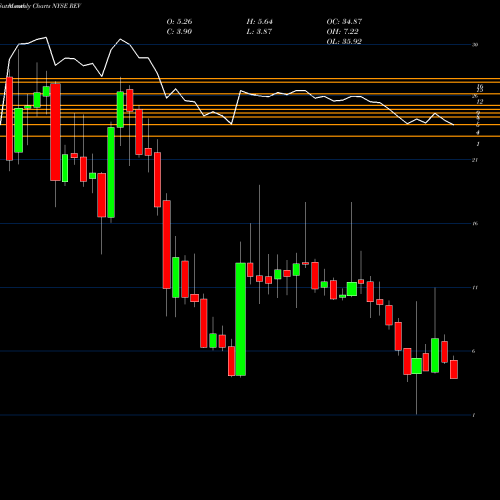Click the orange level label 12
Screen dimensions: 500x500
pyautogui.click(x=480, y=101)
